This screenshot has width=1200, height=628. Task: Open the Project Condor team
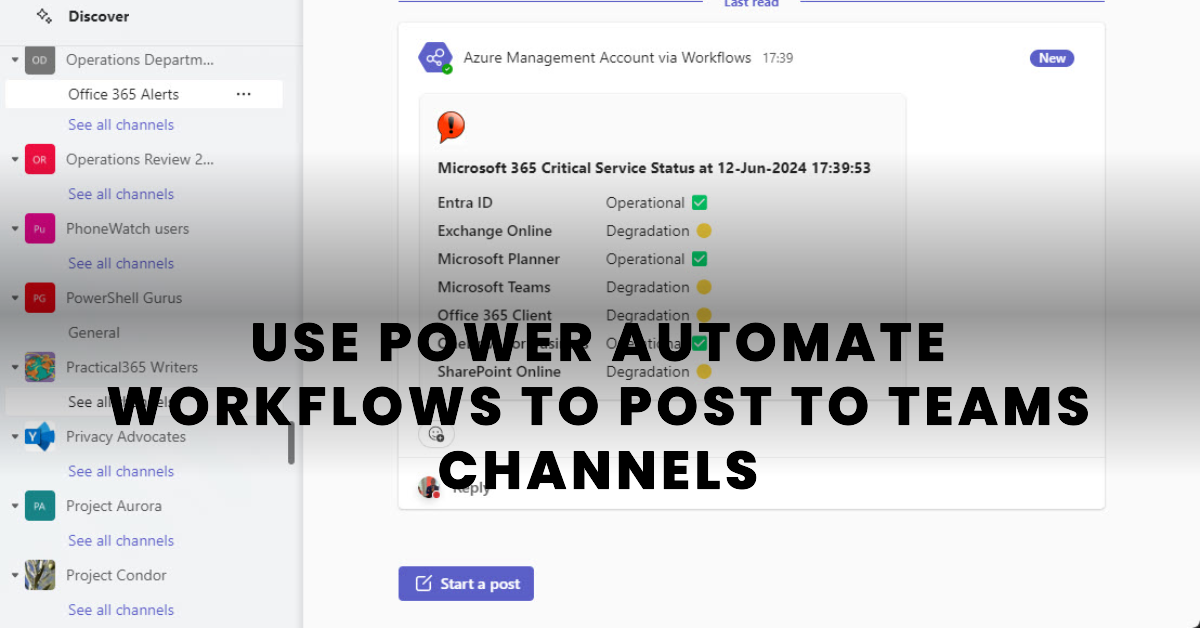(116, 575)
